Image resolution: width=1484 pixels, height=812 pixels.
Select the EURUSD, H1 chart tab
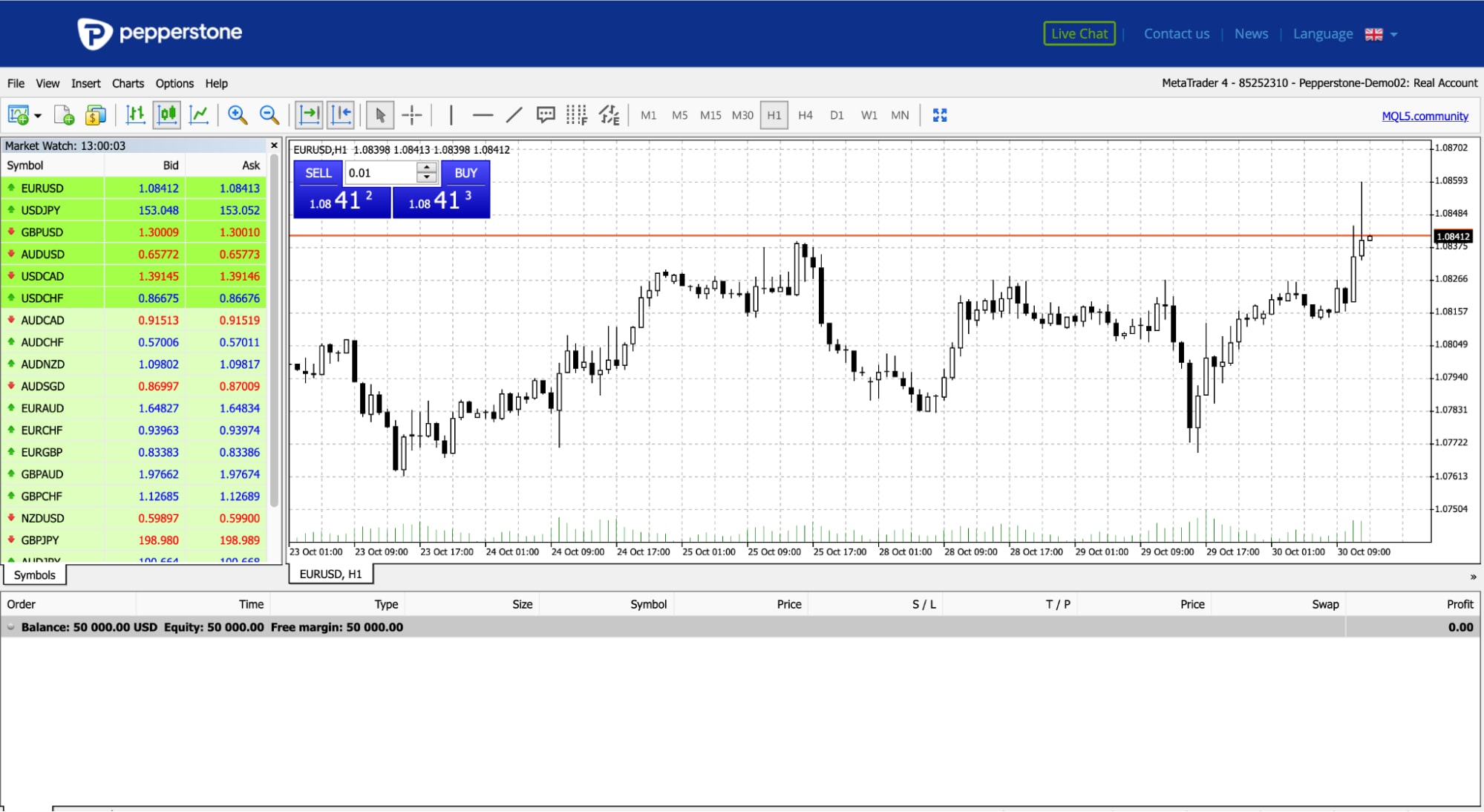point(331,574)
